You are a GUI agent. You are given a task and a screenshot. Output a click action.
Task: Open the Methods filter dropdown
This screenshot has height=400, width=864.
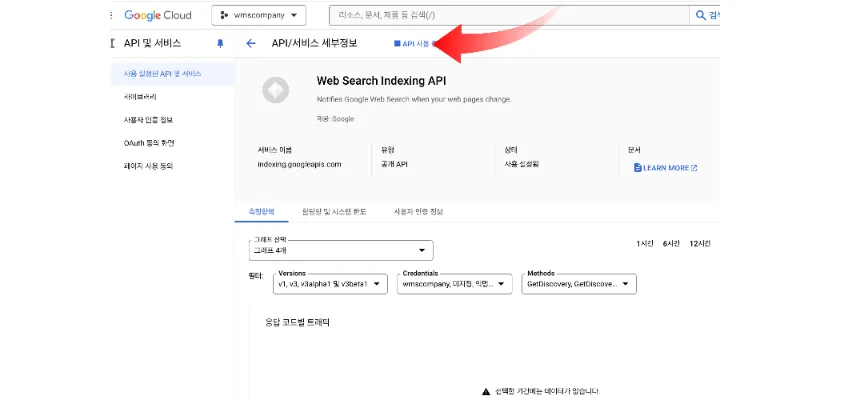(x=579, y=284)
